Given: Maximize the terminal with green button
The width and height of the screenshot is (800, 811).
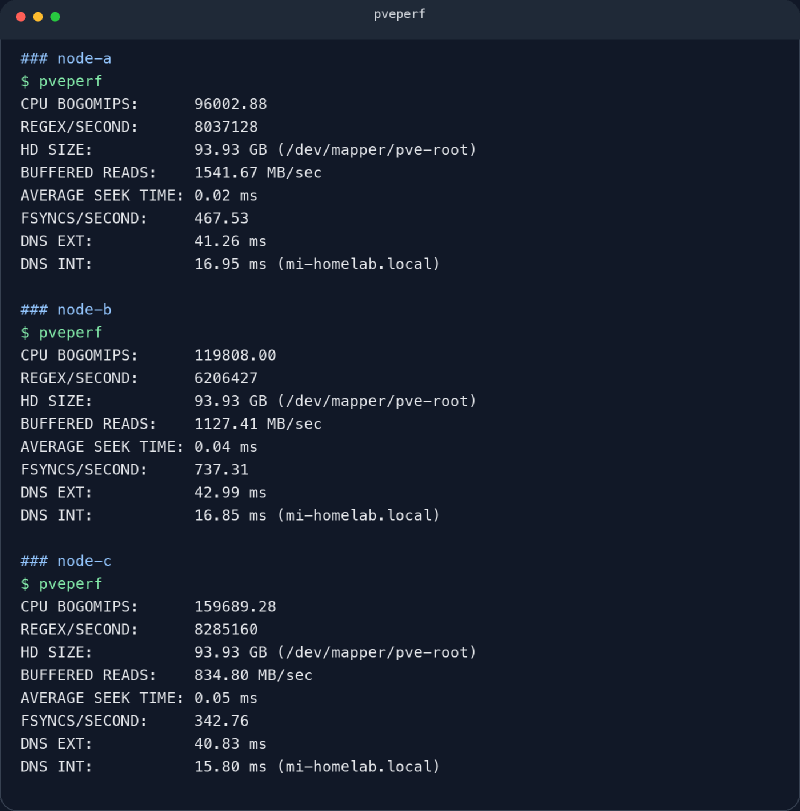Looking at the screenshot, I should coord(55,17).
